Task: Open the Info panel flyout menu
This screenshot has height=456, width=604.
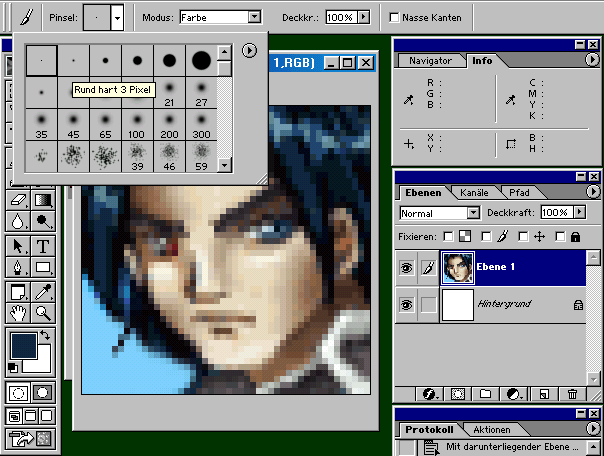Action: 592,59
